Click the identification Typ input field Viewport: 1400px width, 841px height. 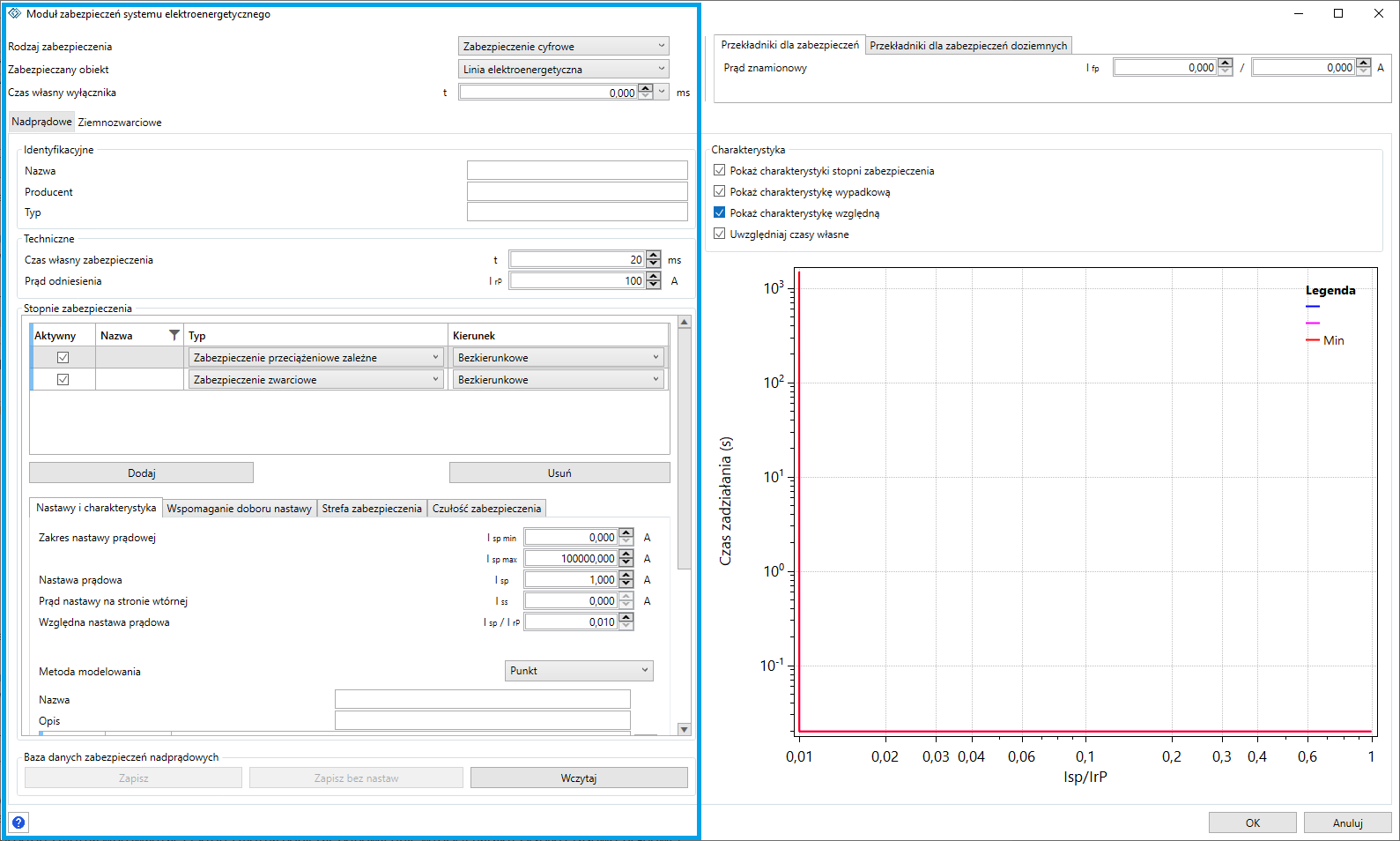pyautogui.click(x=577, y=212)
